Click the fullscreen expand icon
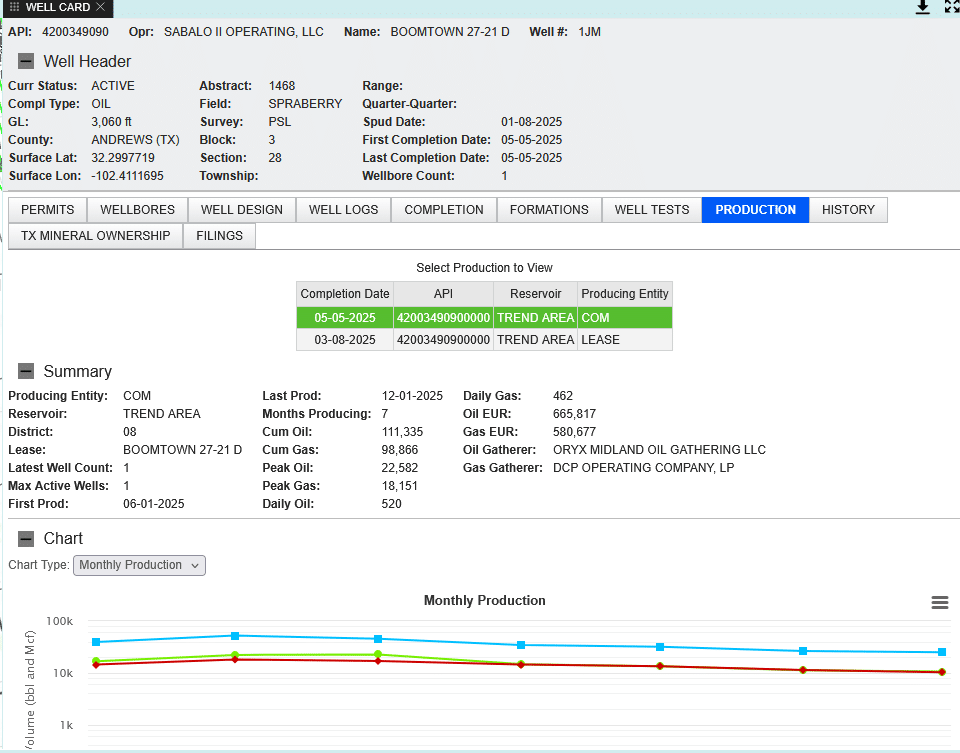The height and width of the screenshot is (753, 960). [951, 8]
